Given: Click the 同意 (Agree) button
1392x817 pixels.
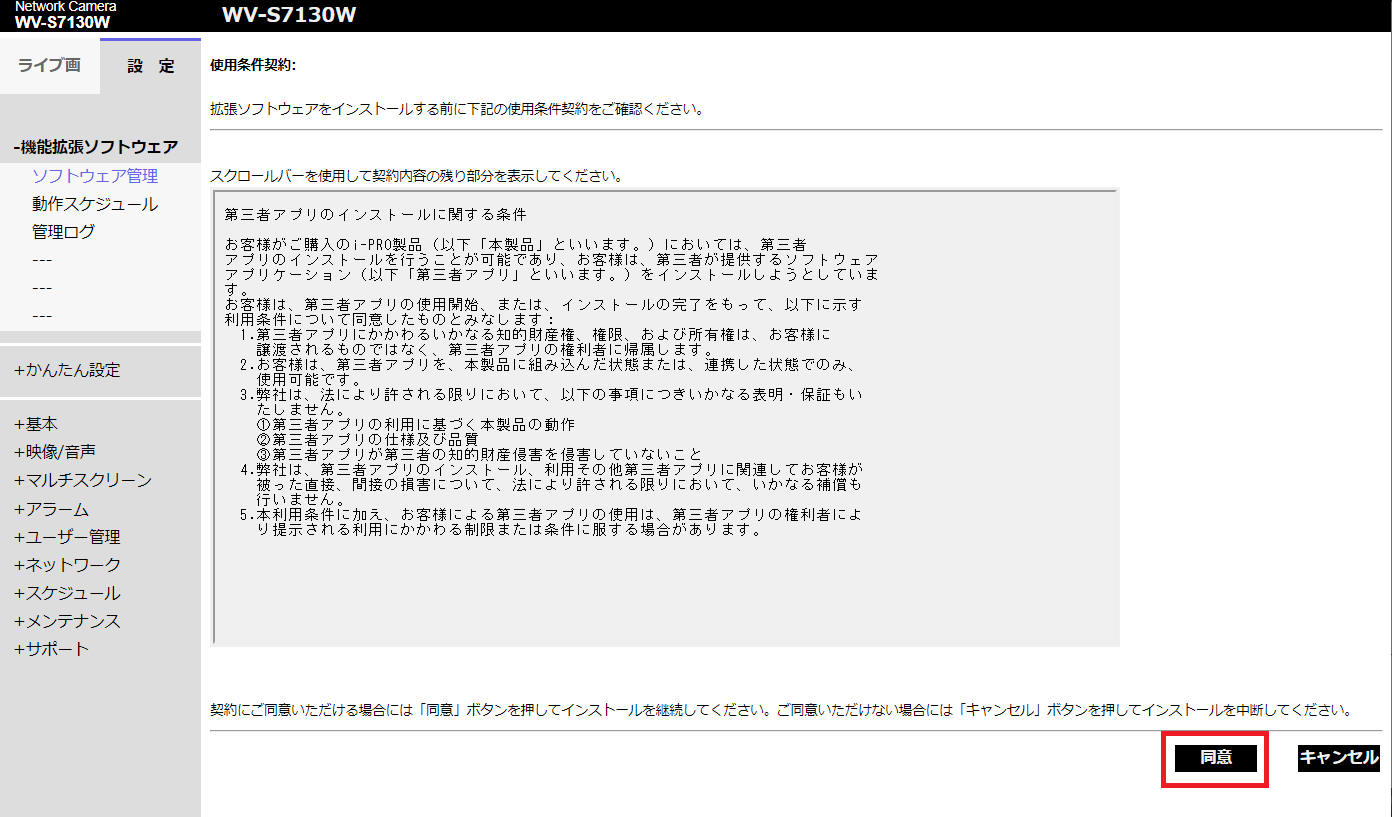Looking at the screenshot, I should [1215, 758].
